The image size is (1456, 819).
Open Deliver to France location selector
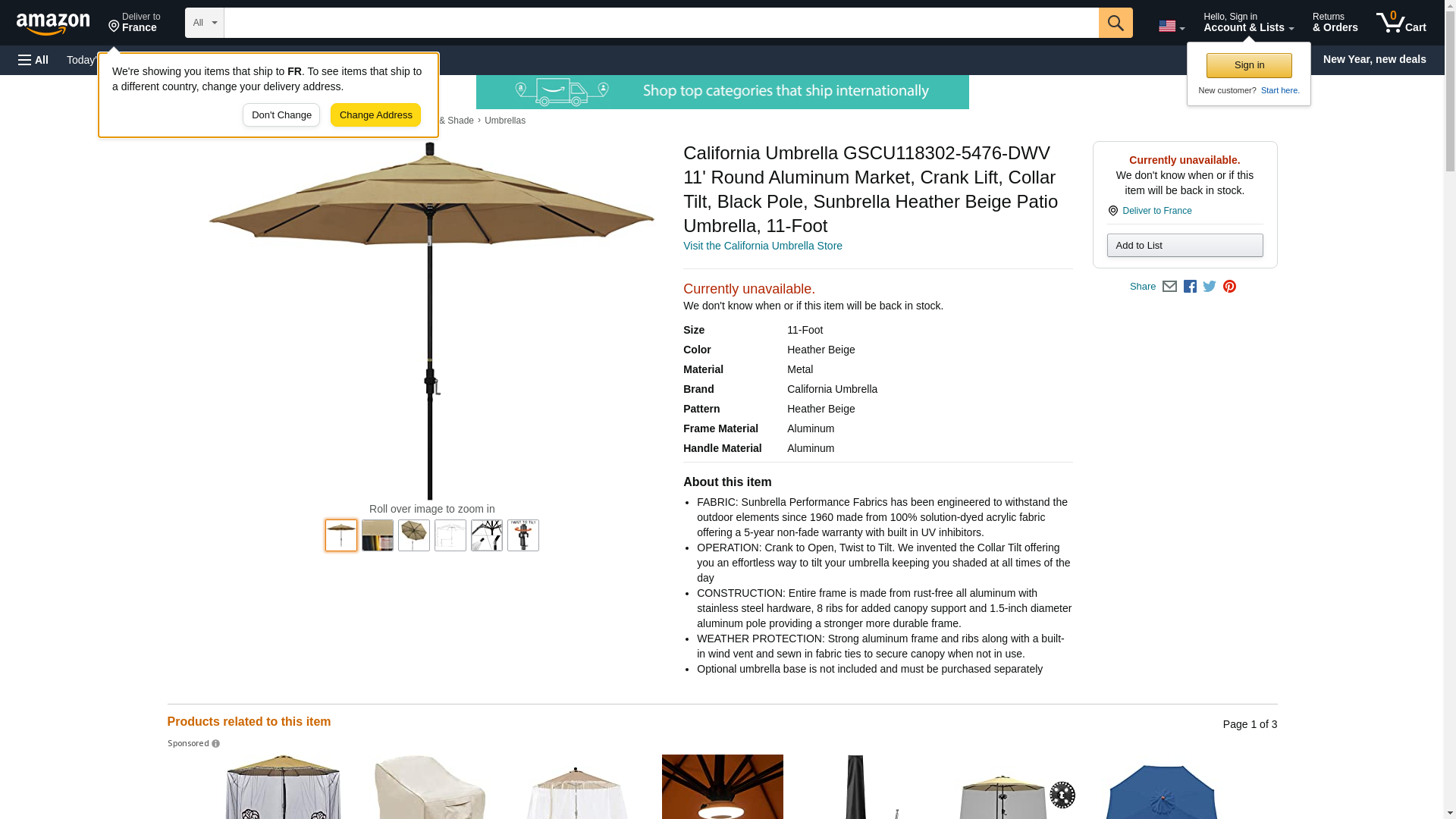134,23
